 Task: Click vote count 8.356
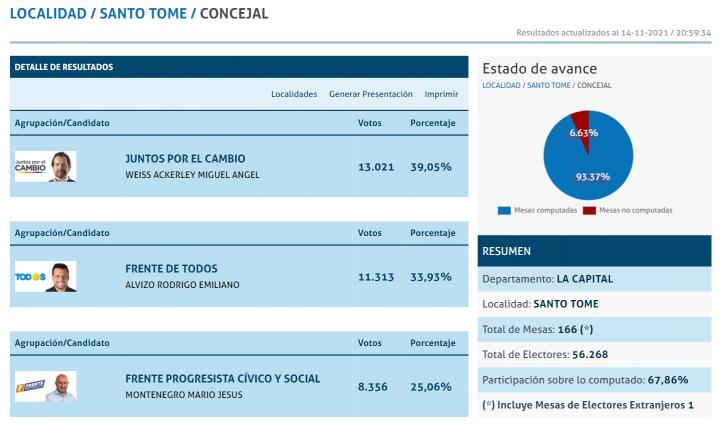(373, 387)
